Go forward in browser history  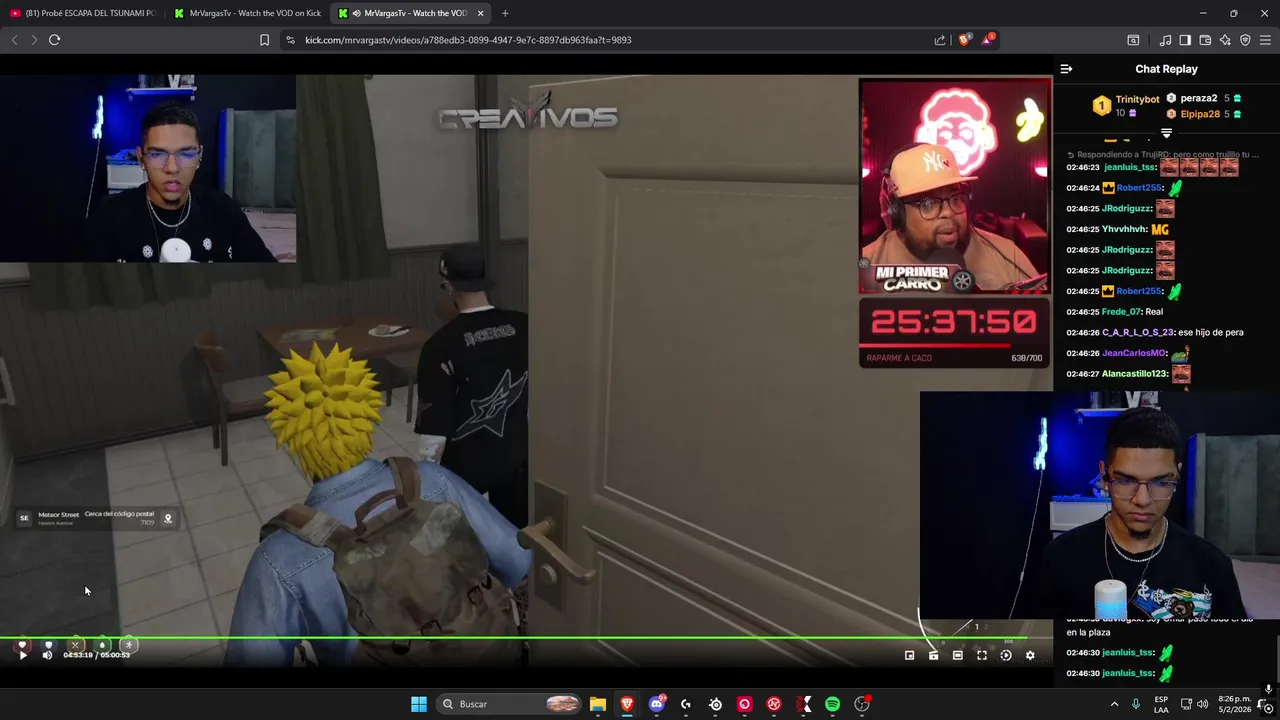33,40
